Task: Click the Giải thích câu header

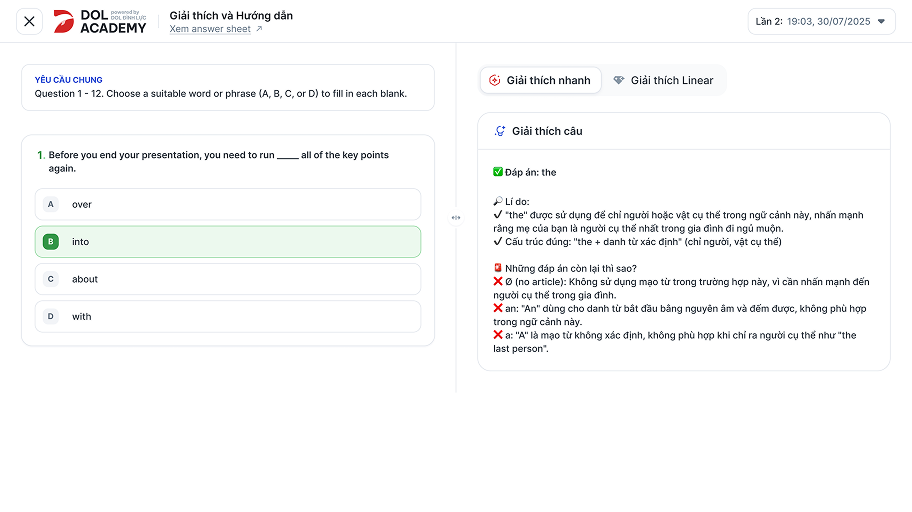Action: tap(547, 131)
